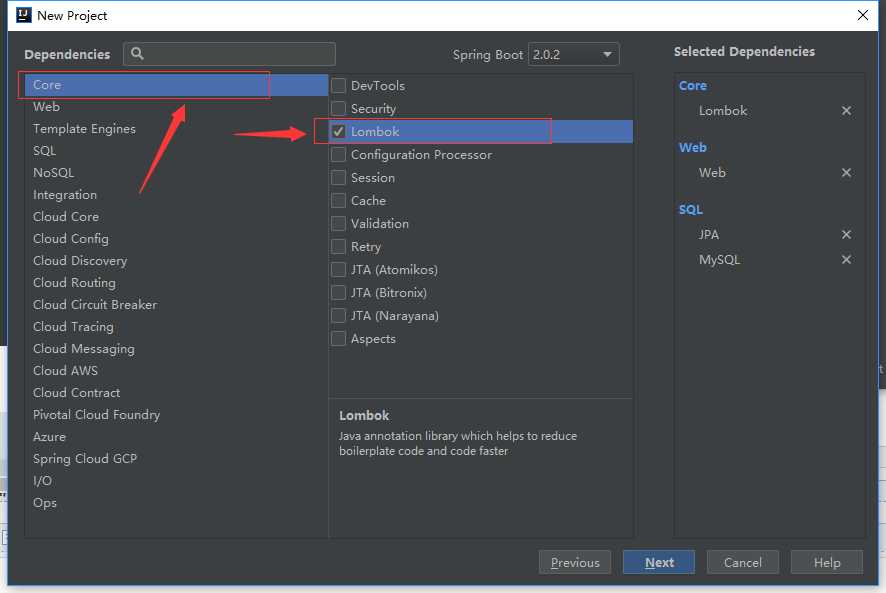Open the Integration category

pos(176,195)
